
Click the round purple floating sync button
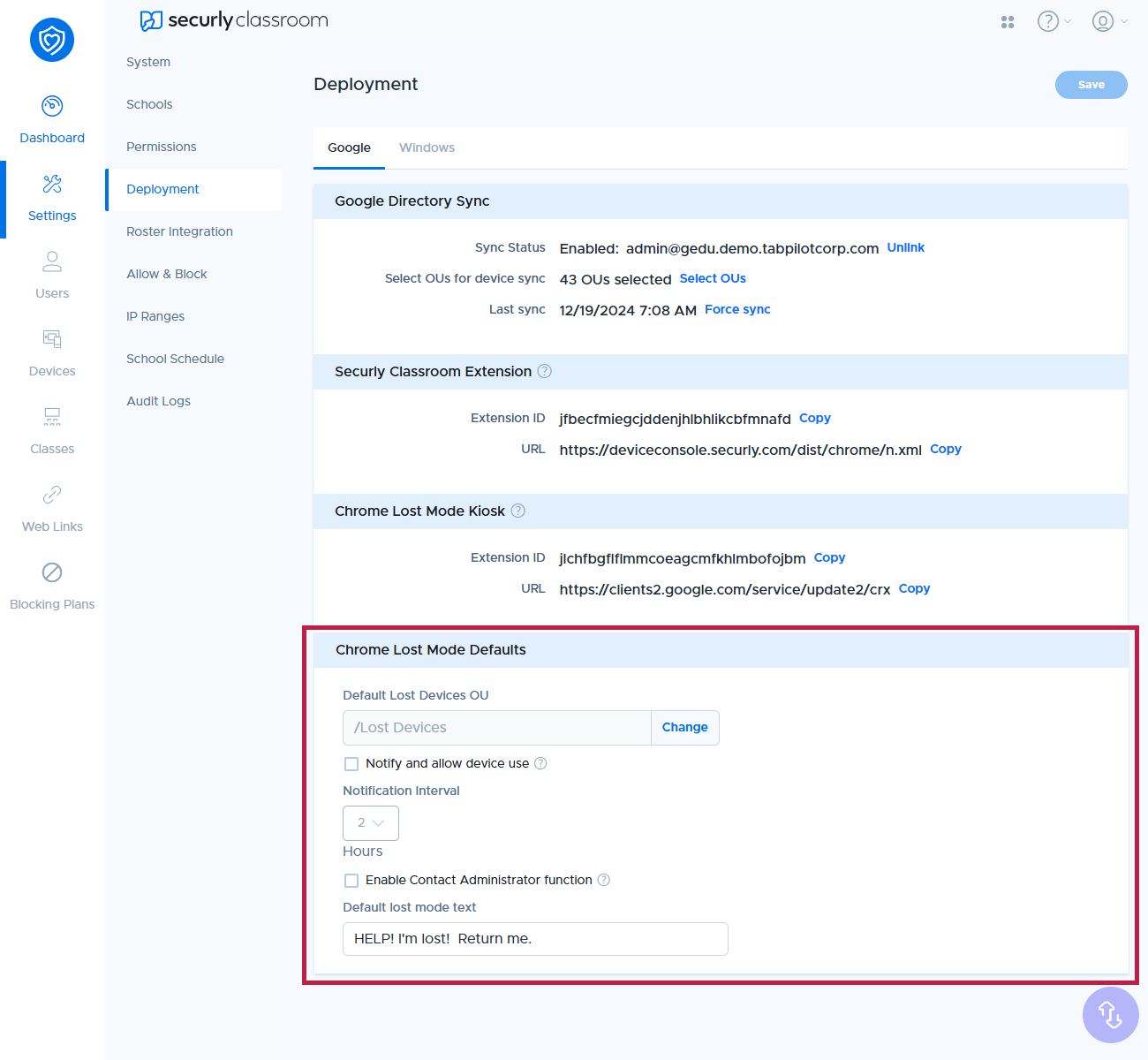[x=1111, y=1015]
